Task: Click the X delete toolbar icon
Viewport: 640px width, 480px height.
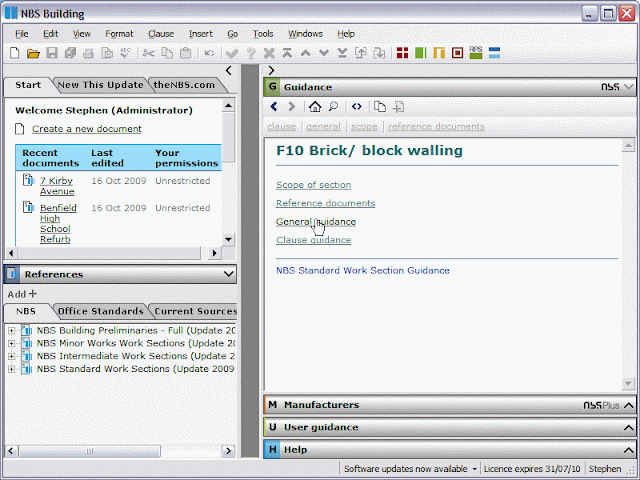Action: [x=269, y=53]
